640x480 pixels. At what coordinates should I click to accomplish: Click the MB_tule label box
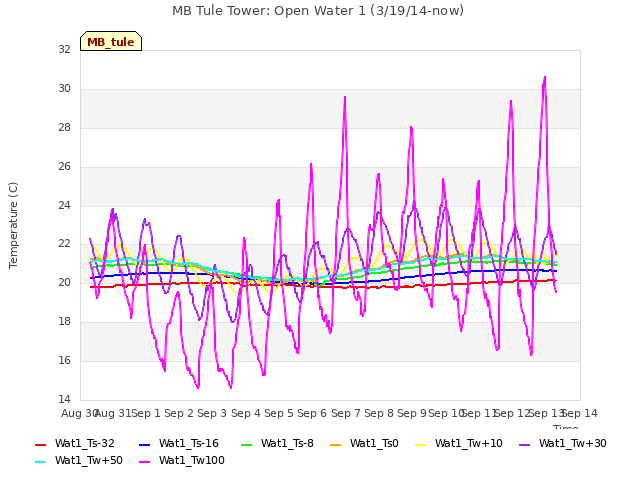coord(111,41)
